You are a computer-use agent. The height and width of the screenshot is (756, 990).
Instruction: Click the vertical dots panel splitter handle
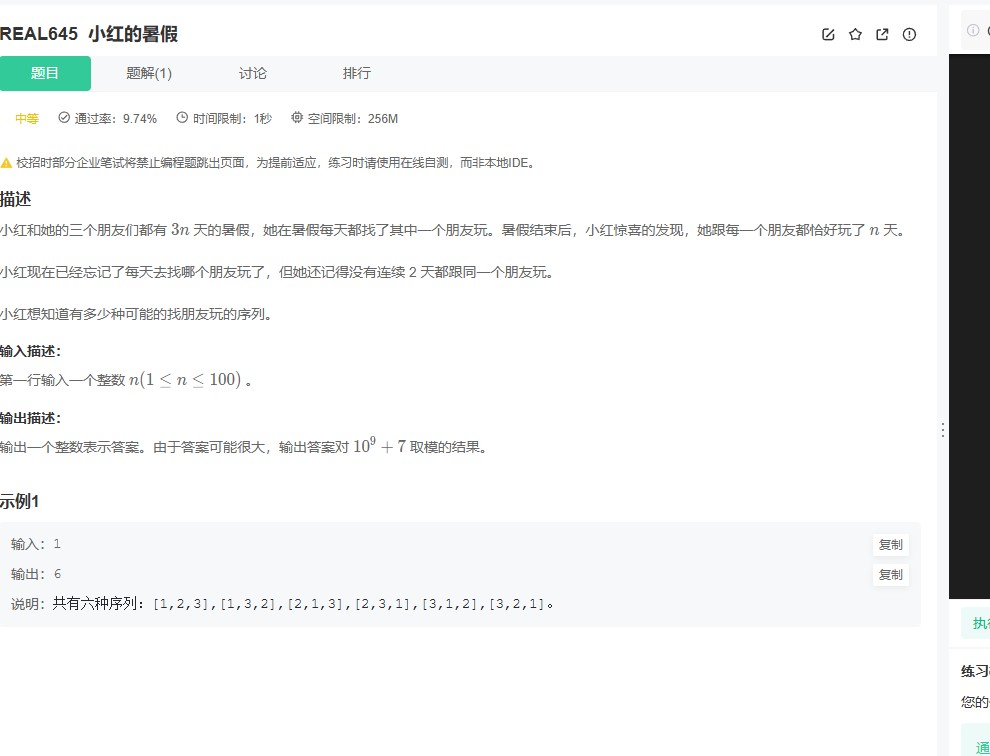943,429
